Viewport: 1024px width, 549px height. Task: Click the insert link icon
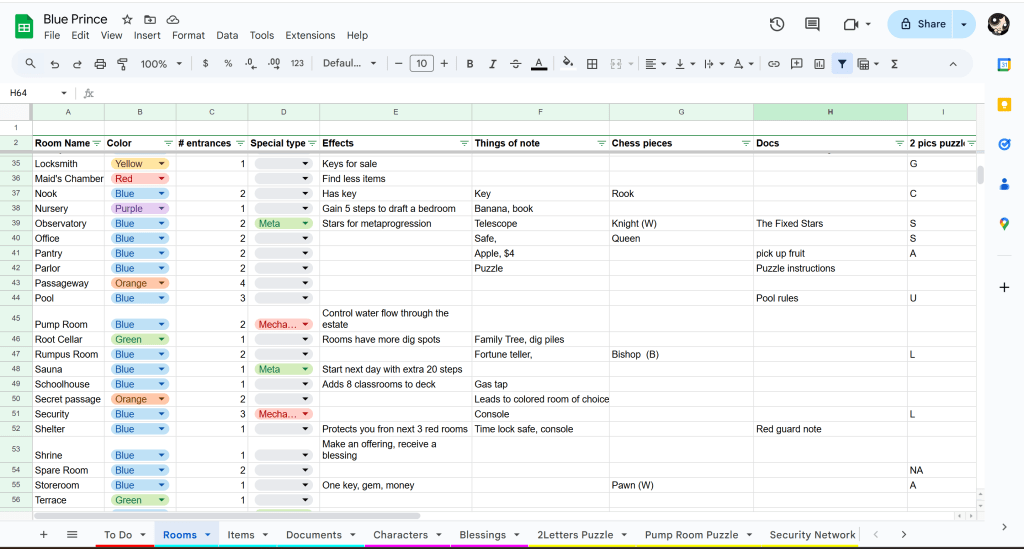(x=773, y=64)
